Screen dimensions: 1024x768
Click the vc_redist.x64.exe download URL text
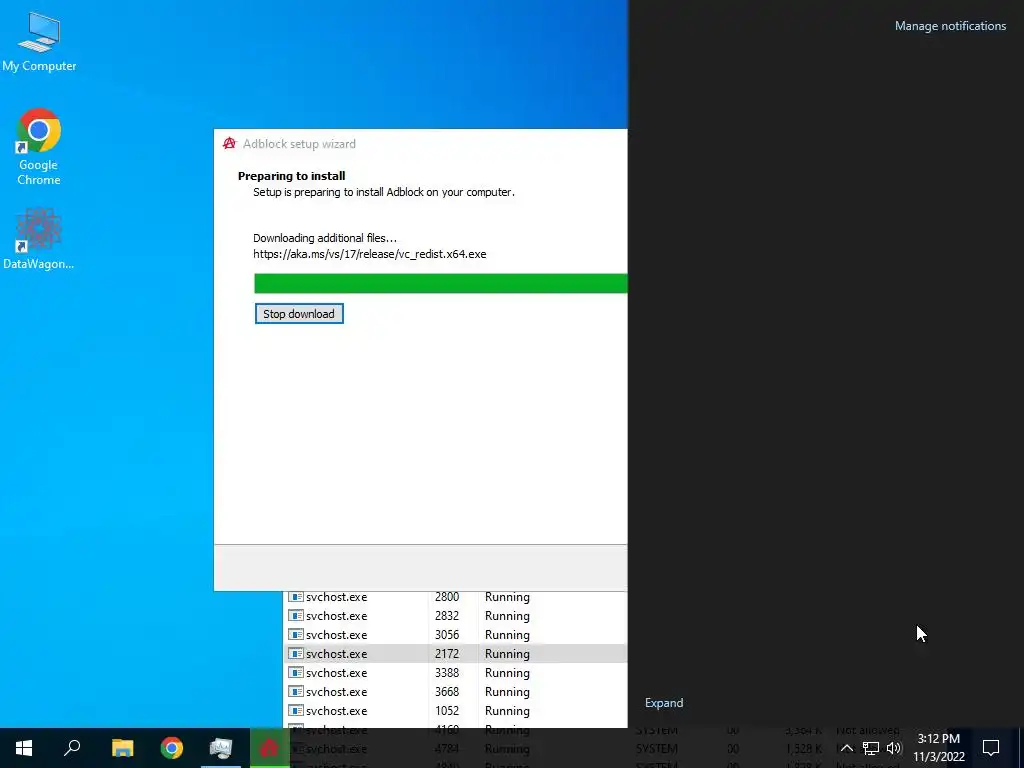point(370,254)
